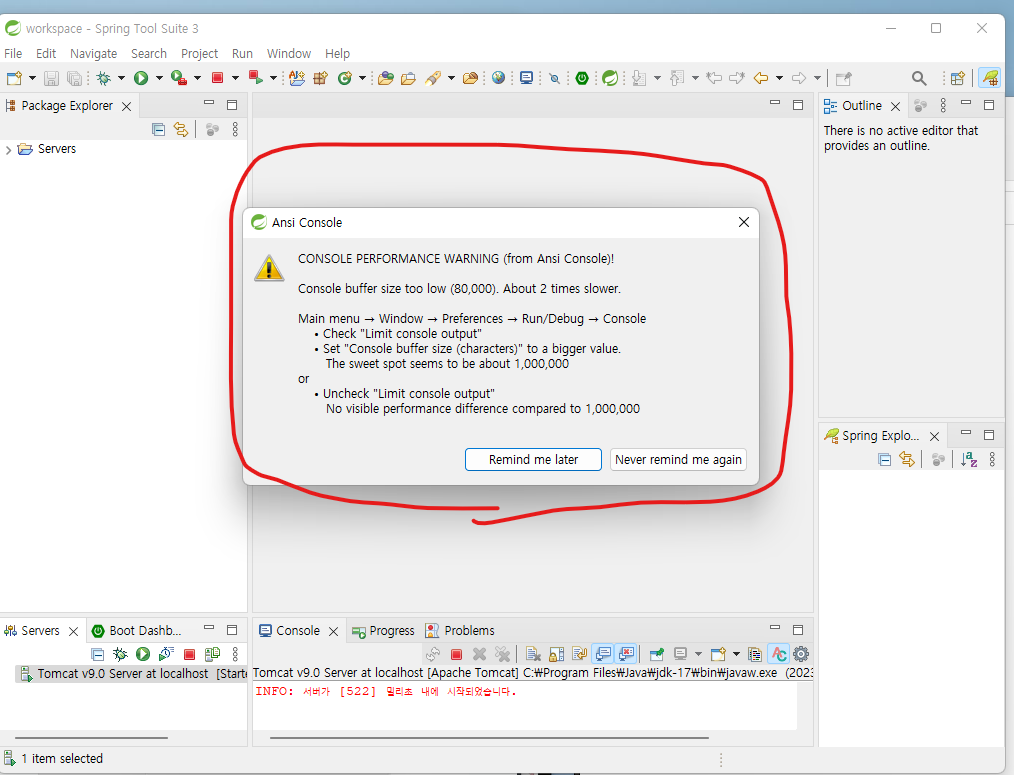Open the Navigate menu
This screenshot has width=1014, height=775.
pos(93,54)
